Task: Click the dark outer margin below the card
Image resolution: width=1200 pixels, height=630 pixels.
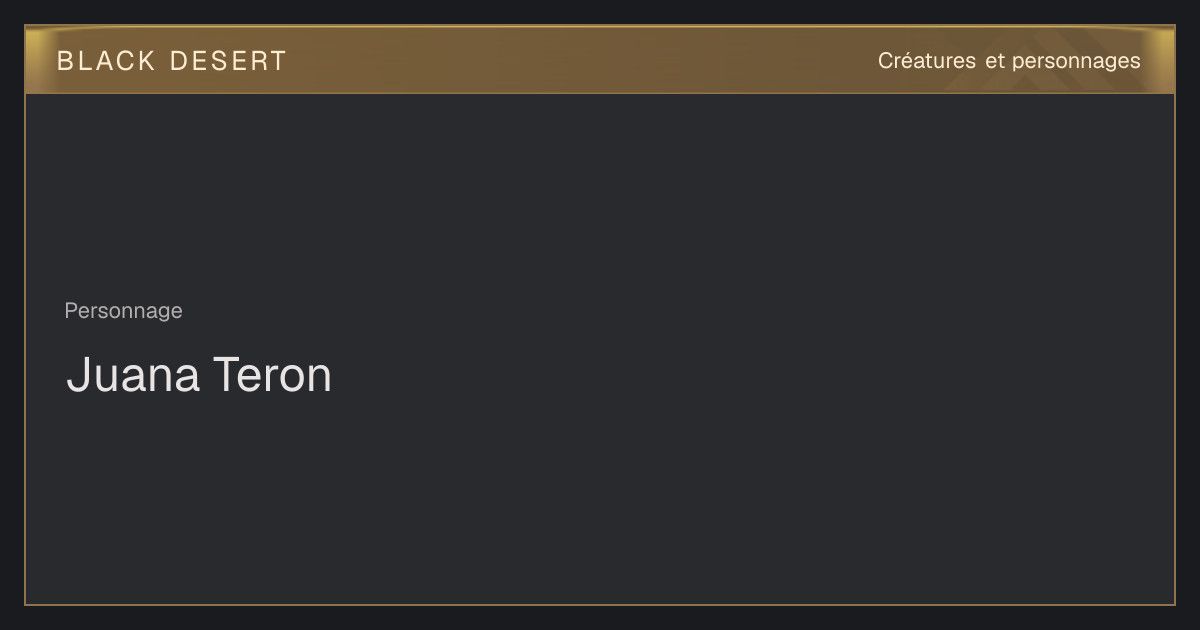Action: click(600, 618)
